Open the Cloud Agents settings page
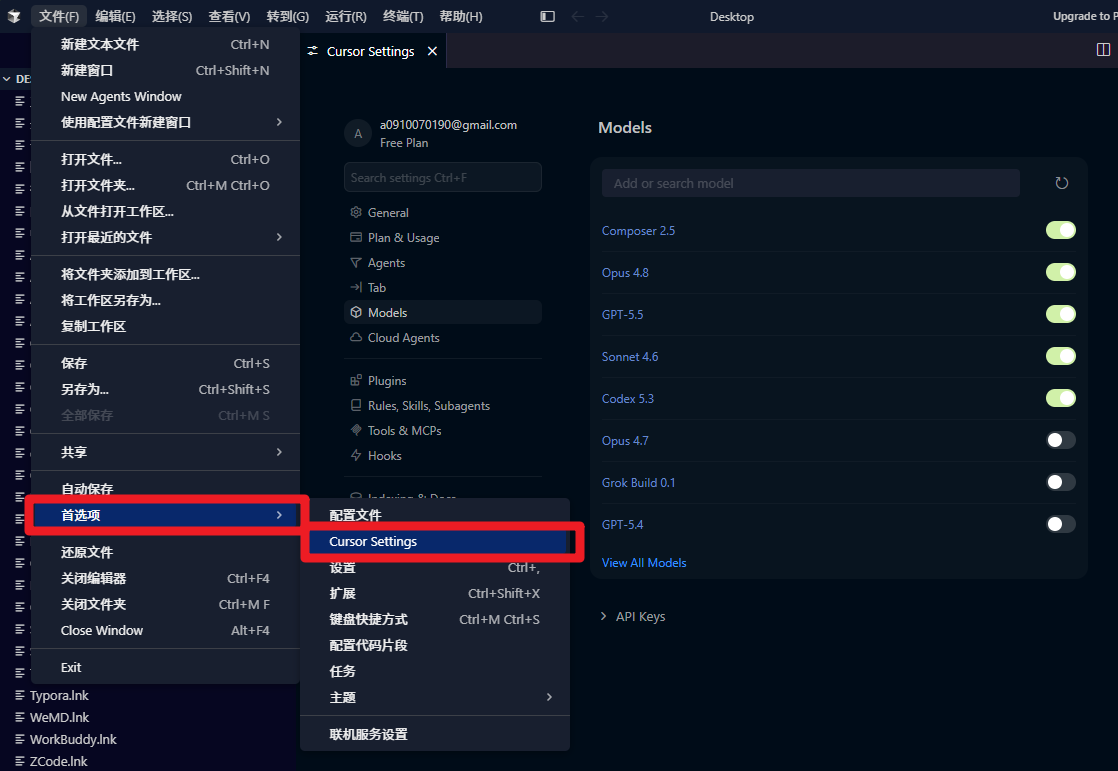This screenshot has width=1118, height=771. pos(442,337)
